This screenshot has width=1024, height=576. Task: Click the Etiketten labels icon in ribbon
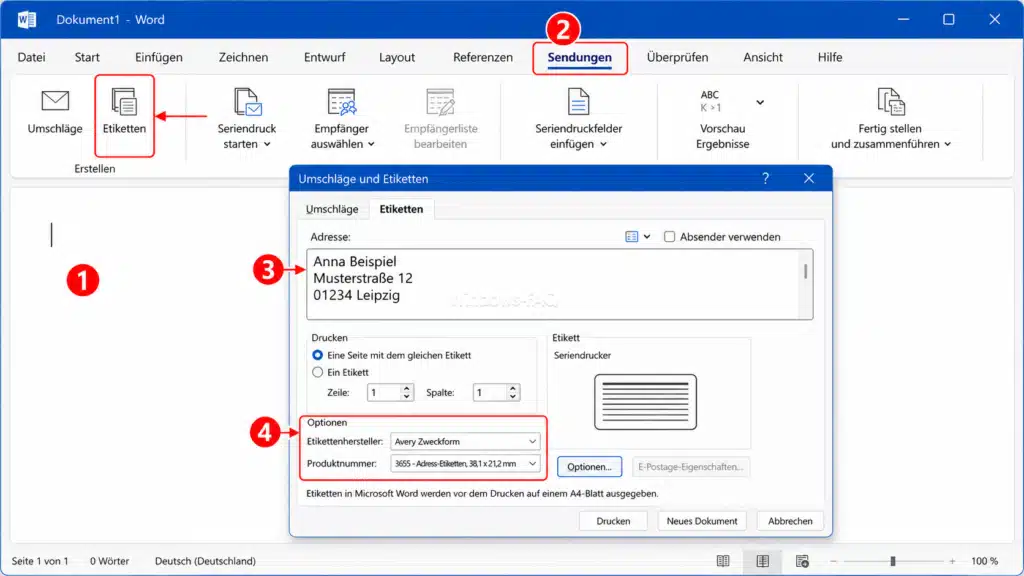click(x=124, y=103)
